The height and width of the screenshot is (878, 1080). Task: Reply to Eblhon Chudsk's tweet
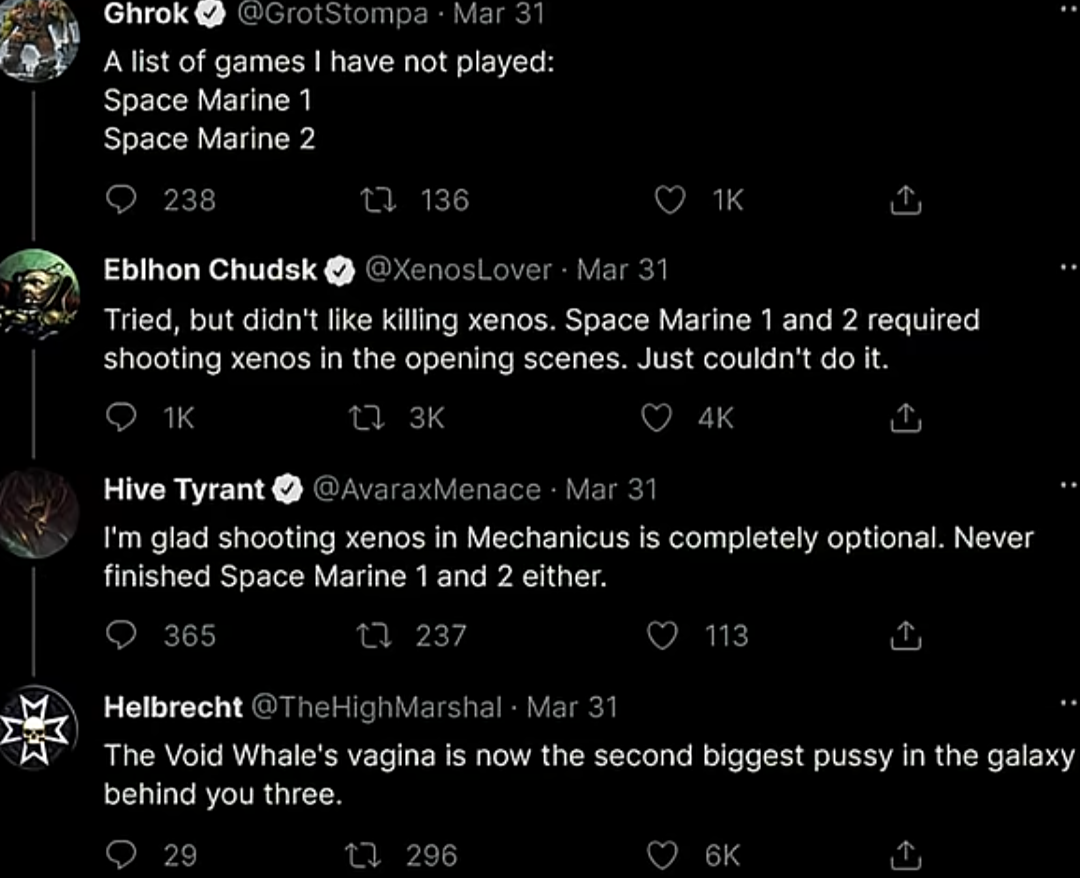[x=121, y=417]
